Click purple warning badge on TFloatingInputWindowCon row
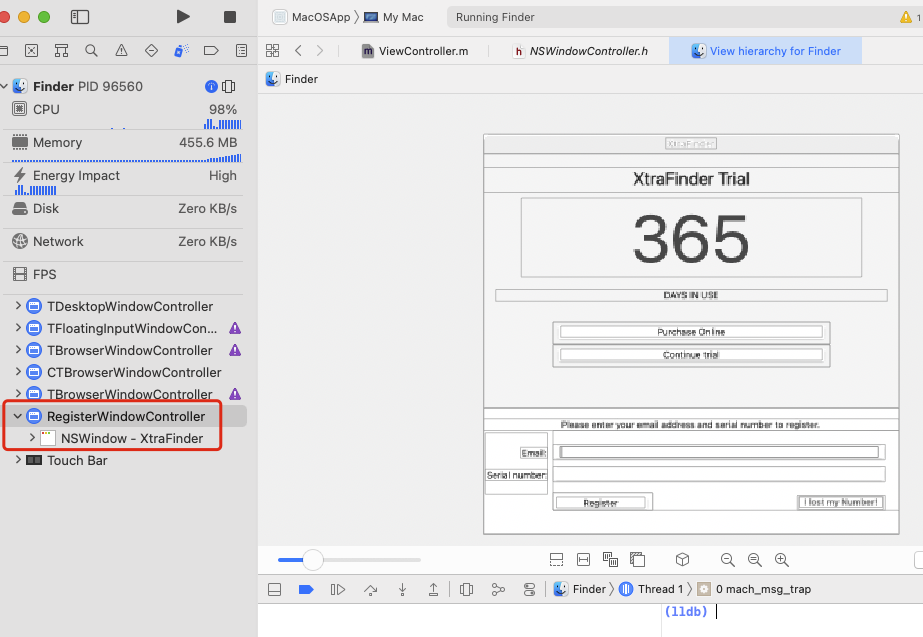923x637 pixels. point(235,328)
